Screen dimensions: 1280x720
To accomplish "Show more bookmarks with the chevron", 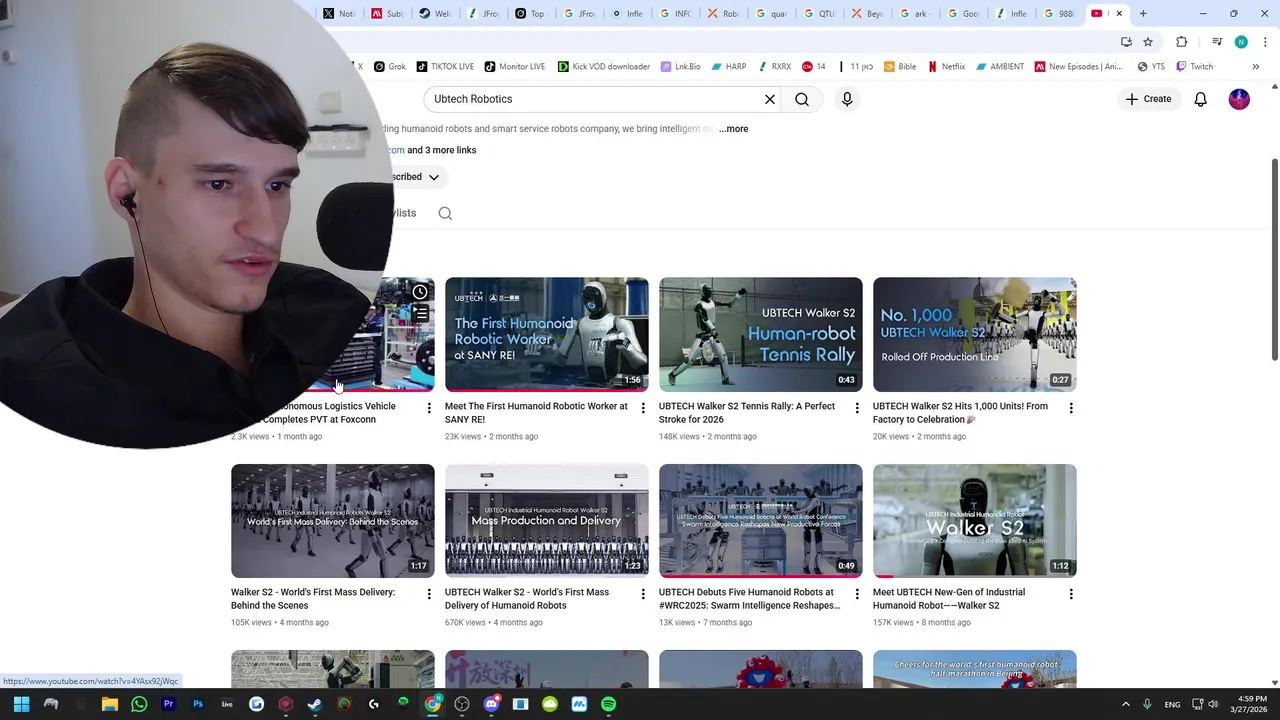I will pyautogui.click(x=1256, y=67).
